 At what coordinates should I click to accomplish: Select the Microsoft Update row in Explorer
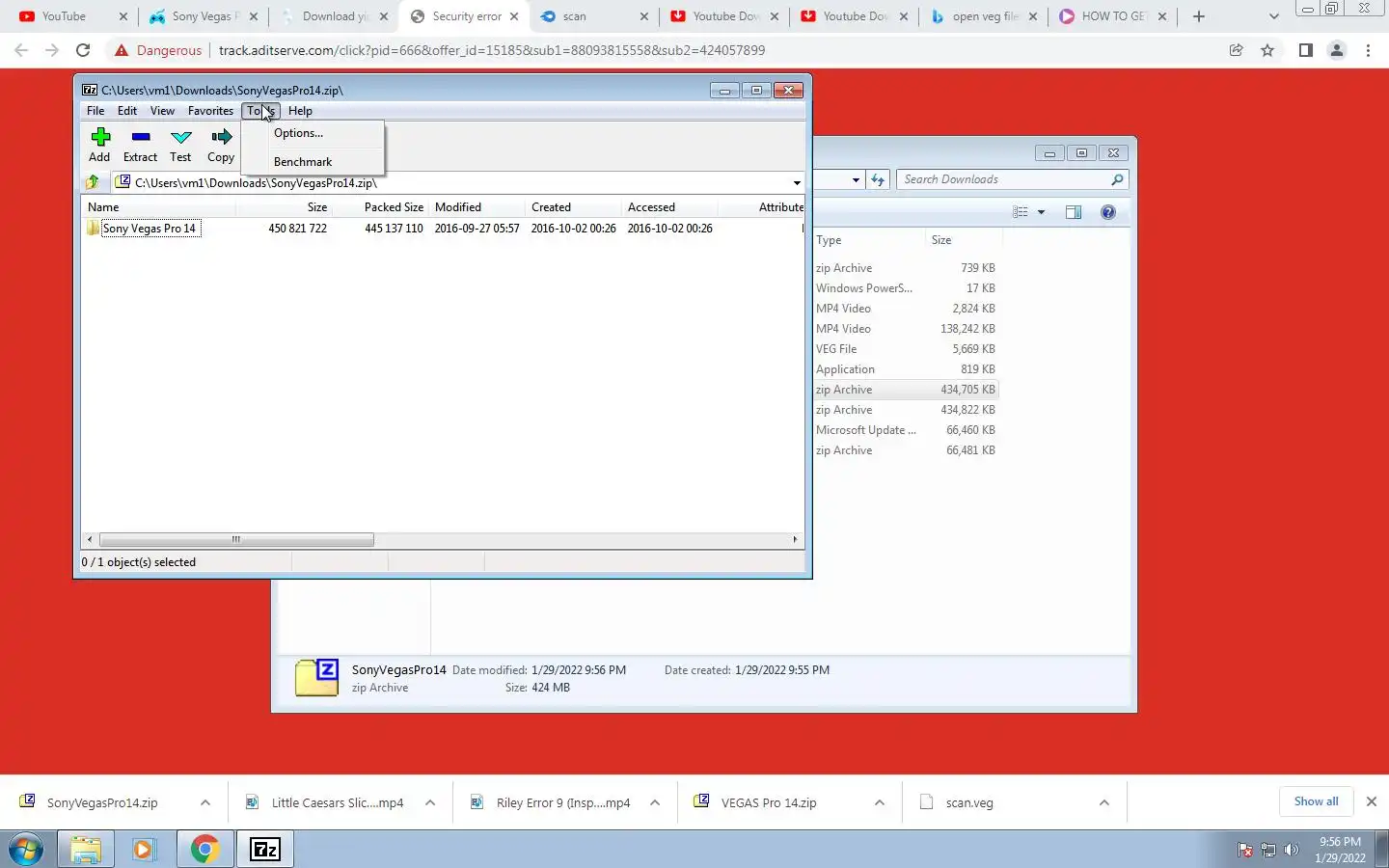[905, 430]
